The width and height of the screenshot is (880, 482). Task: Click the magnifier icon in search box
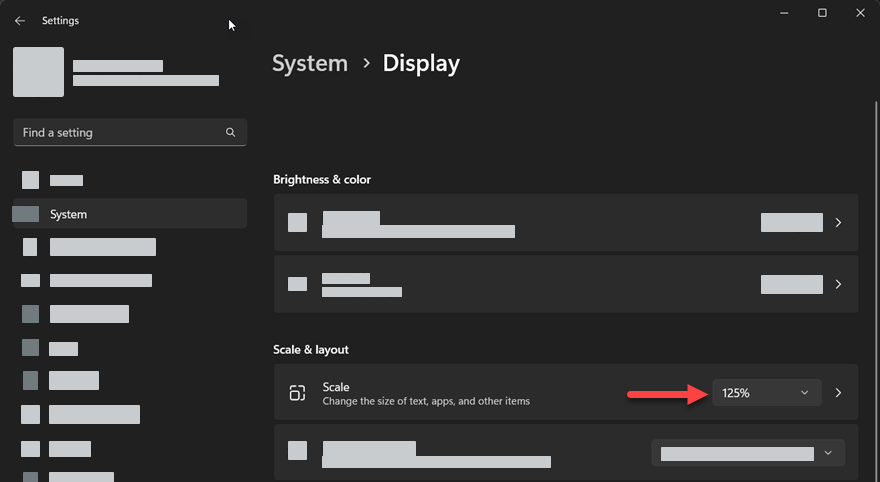[231, 132]
